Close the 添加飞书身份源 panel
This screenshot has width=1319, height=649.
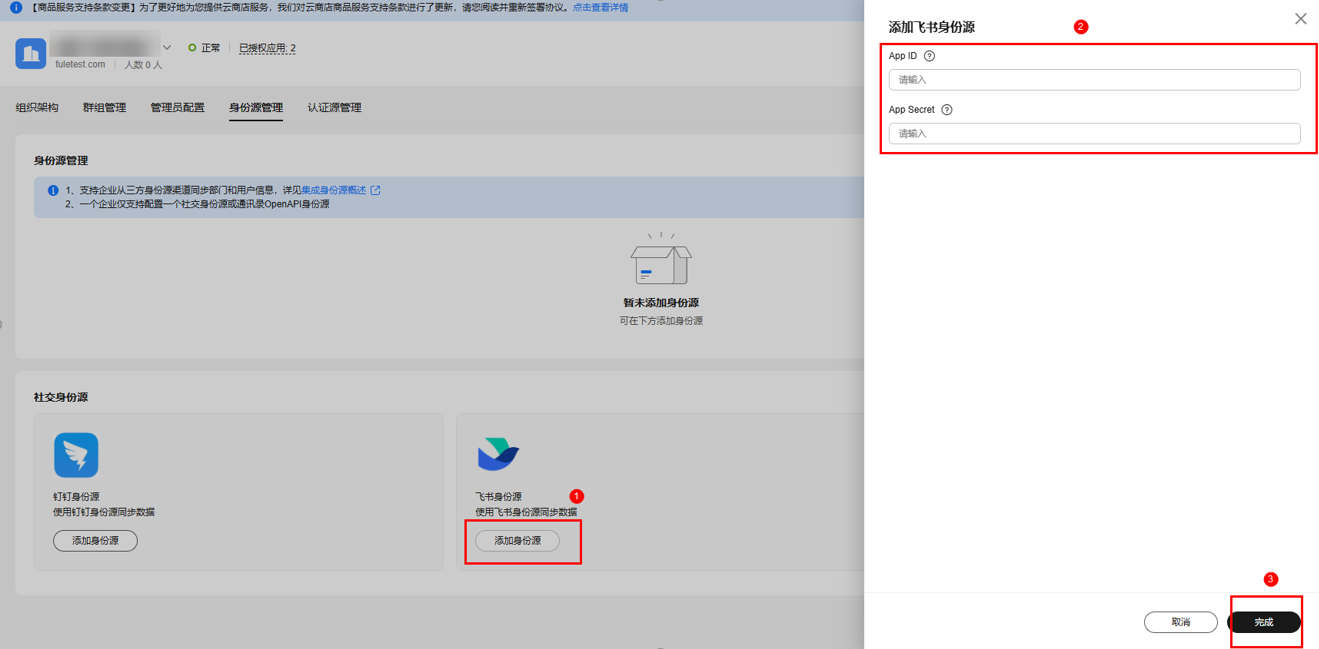(x=1300, y=19)
